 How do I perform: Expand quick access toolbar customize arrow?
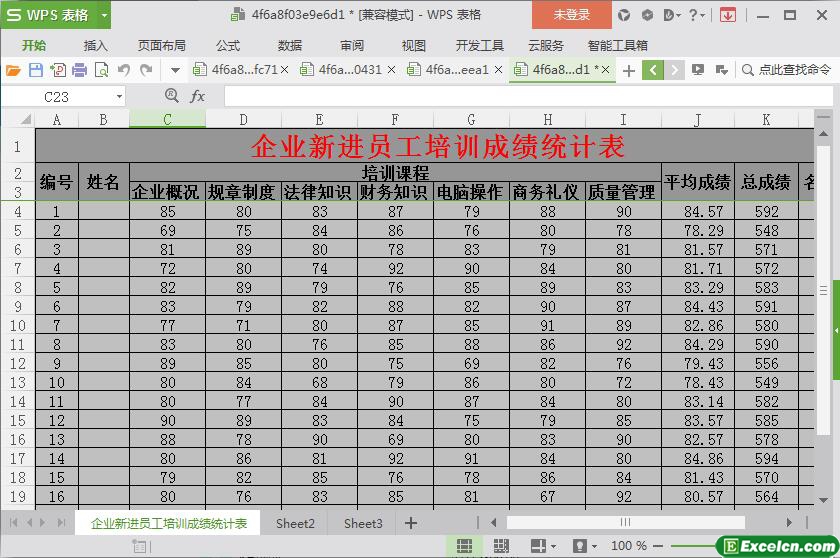pos(175,70)
